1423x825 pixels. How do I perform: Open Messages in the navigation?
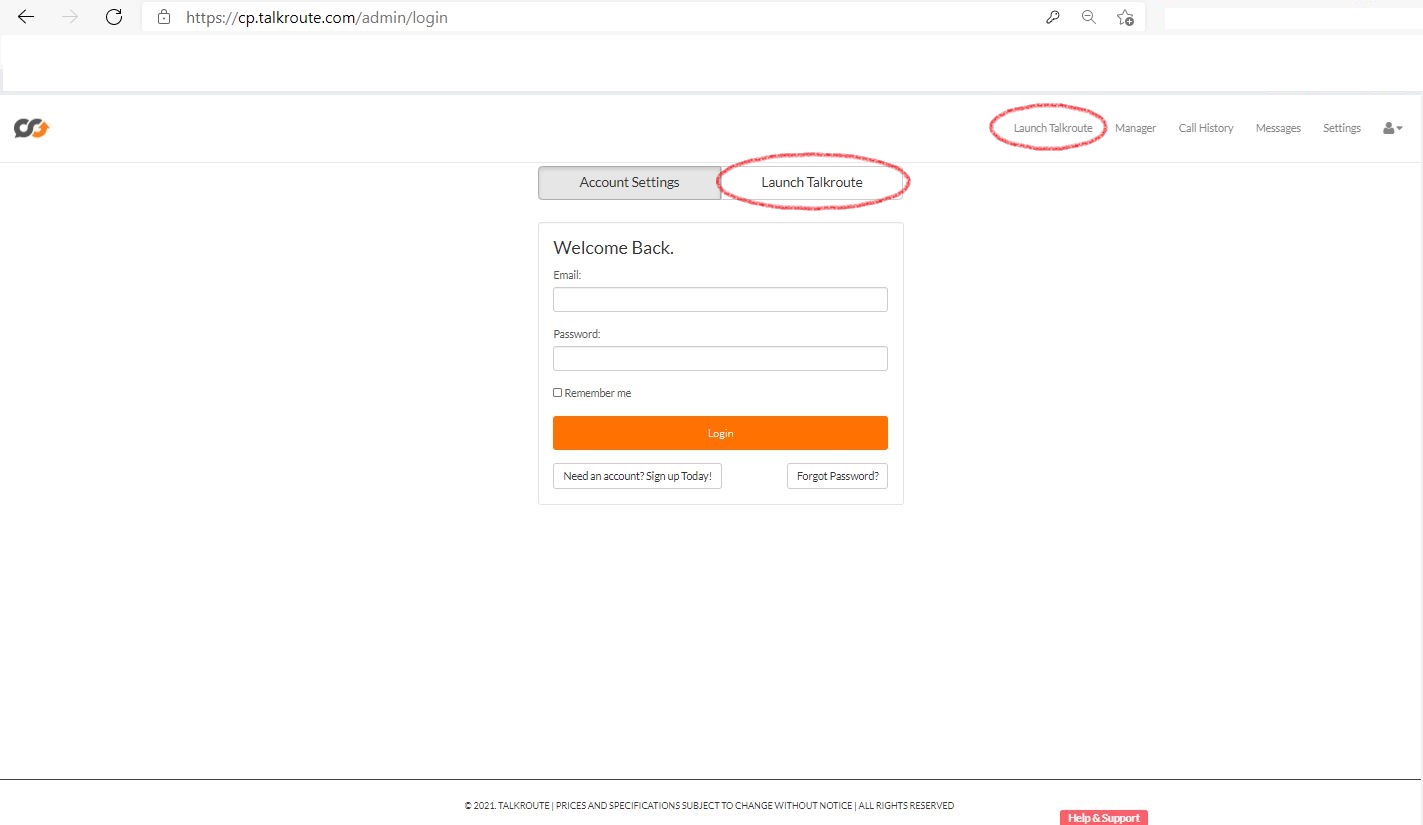1278,128
